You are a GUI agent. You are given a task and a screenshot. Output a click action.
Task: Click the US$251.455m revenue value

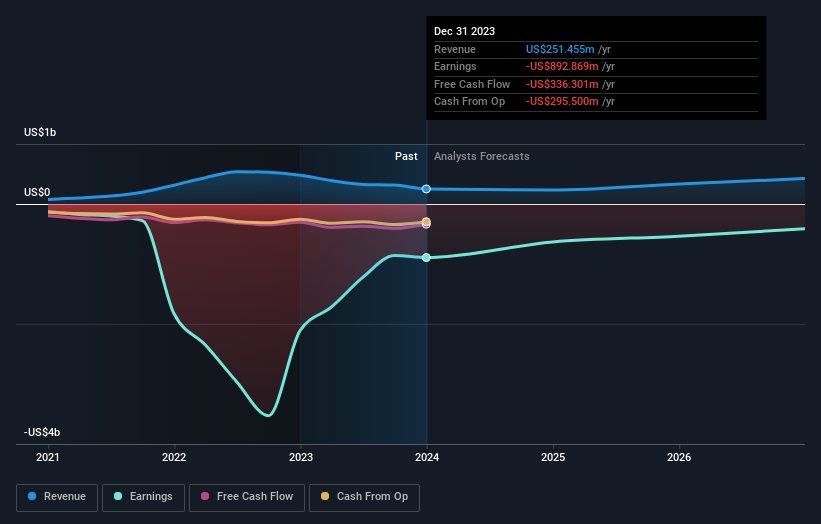click(x=560, y=49)
